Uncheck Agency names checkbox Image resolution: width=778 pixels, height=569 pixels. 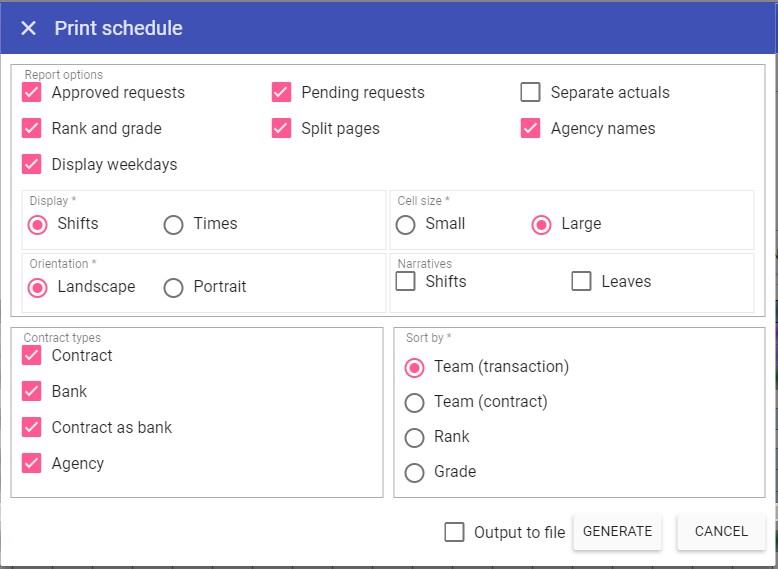(531, 129)
